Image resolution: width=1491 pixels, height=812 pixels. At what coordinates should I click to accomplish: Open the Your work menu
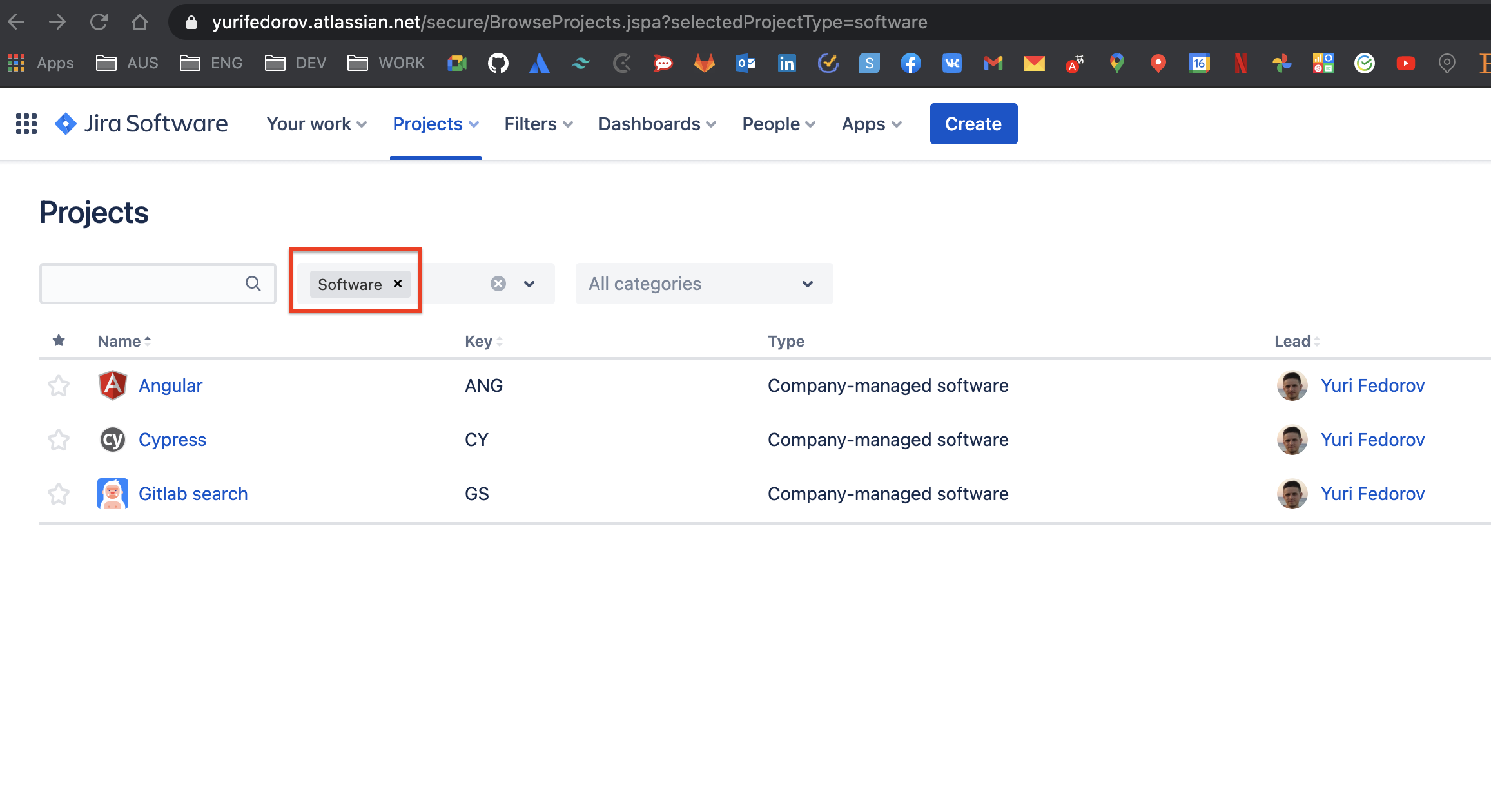point(317,124)
